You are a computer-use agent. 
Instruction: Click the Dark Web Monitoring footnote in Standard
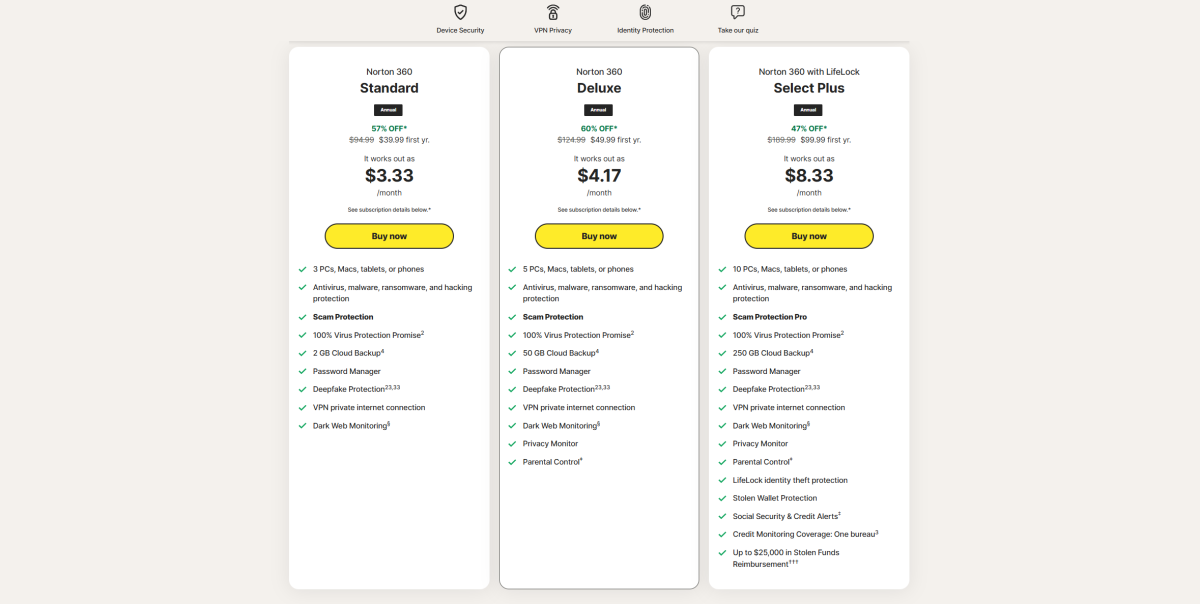[388, 423]
